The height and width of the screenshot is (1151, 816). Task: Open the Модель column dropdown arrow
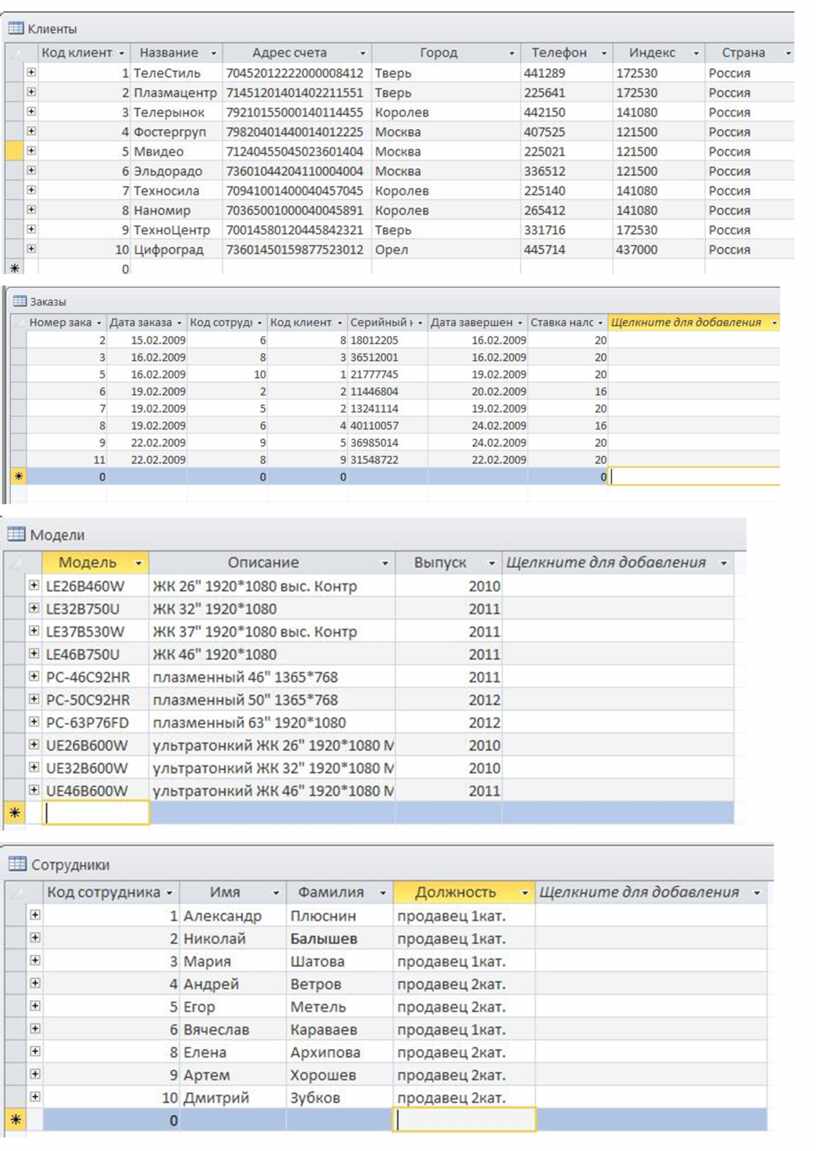pyautogui.click(x=138, y=563)
